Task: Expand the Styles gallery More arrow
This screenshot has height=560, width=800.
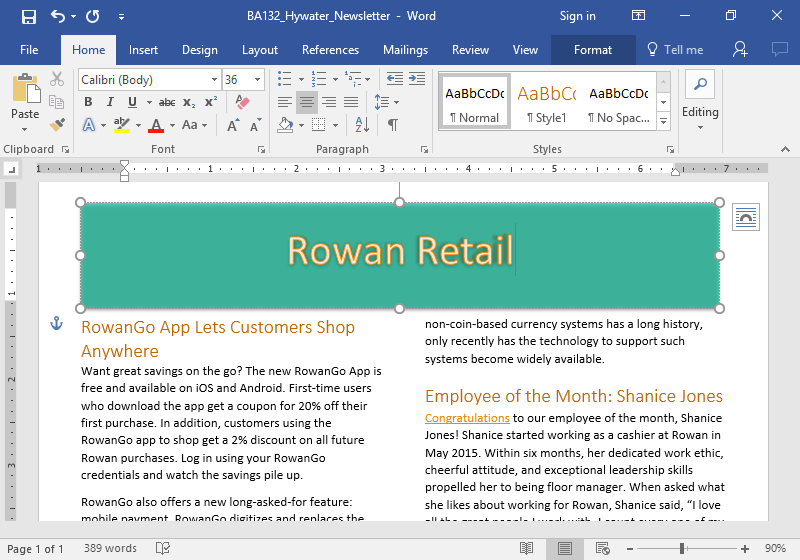Action: [x=663, y=121]
